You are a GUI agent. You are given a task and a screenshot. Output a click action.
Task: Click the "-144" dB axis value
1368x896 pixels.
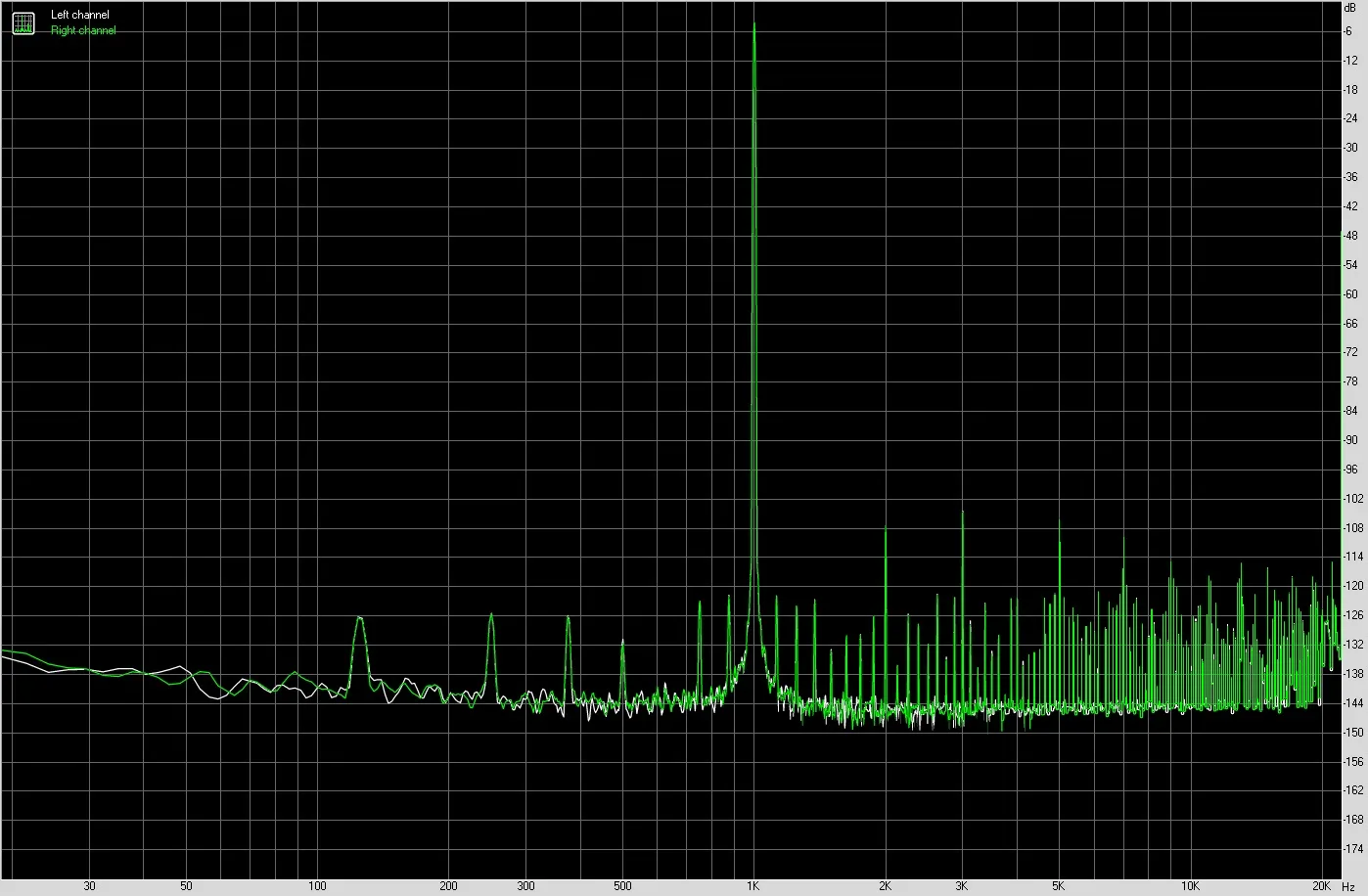1353,703
